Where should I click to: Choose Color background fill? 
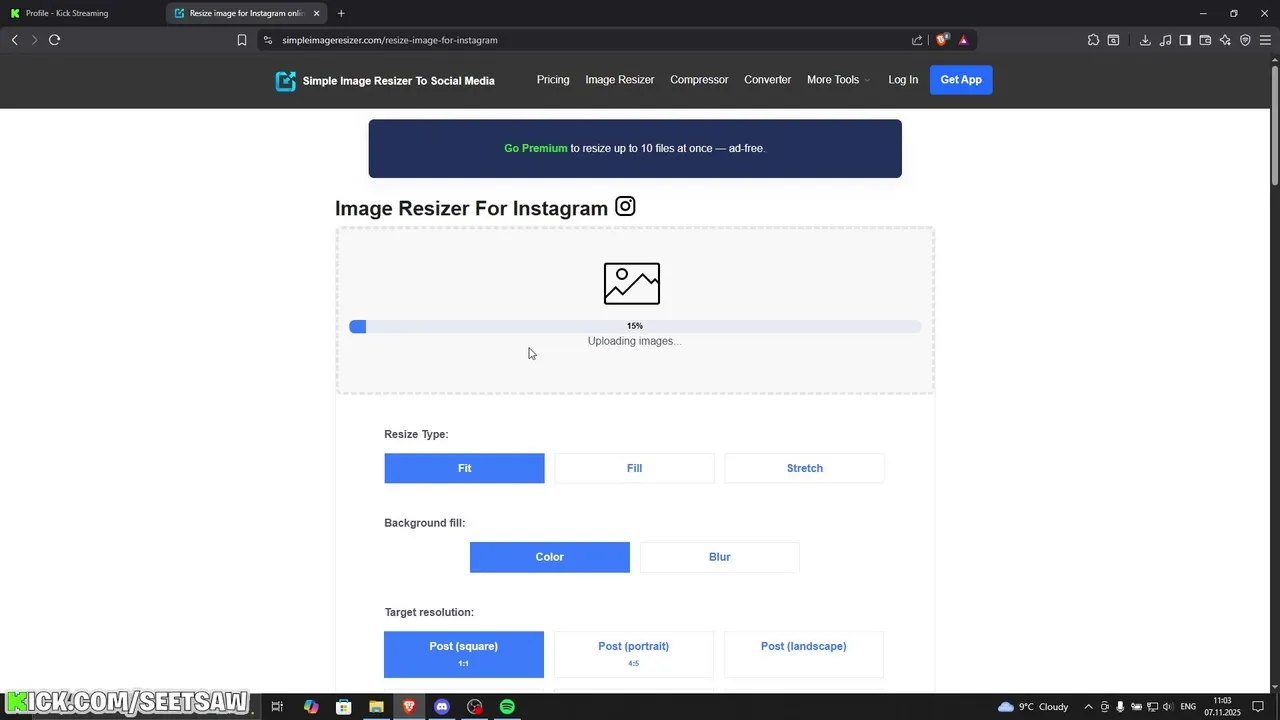[550, 557]
